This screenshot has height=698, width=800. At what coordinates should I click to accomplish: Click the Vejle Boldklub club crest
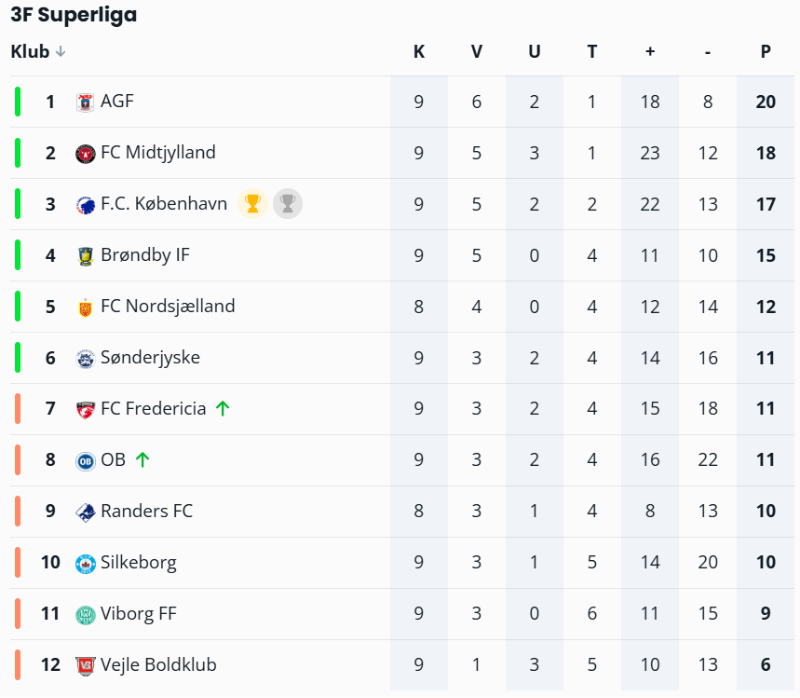[85, 666]
